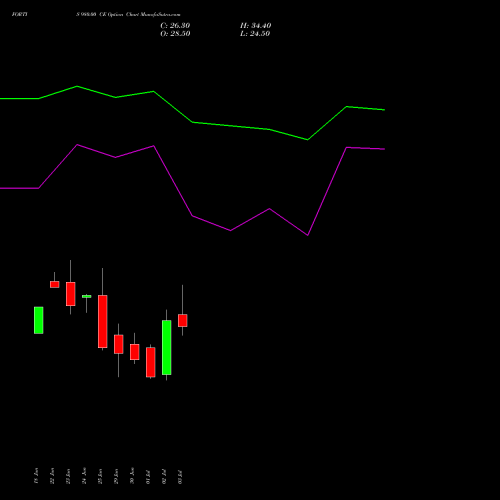
Task: Click the first green candlestick on the left
Action: pos(39,320)
